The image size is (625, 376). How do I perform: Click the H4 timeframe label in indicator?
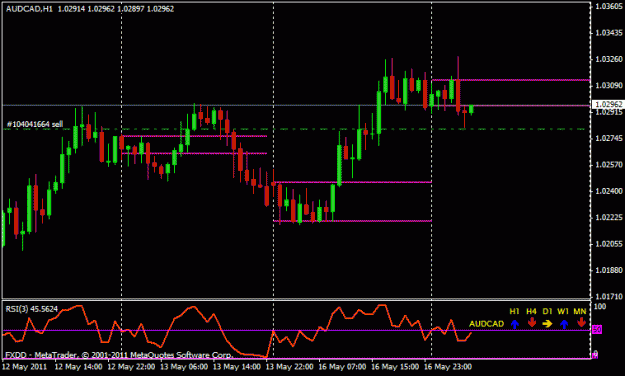tap(531, 311)
